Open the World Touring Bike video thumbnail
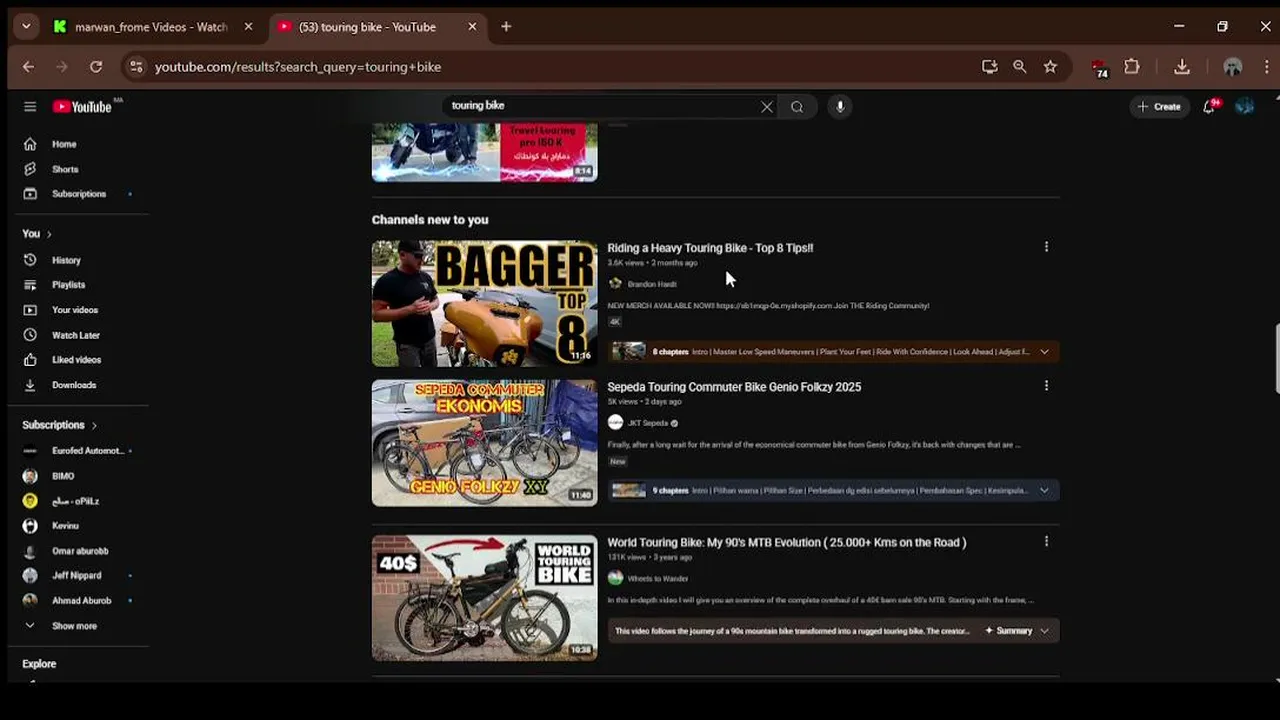 [485, 598]
